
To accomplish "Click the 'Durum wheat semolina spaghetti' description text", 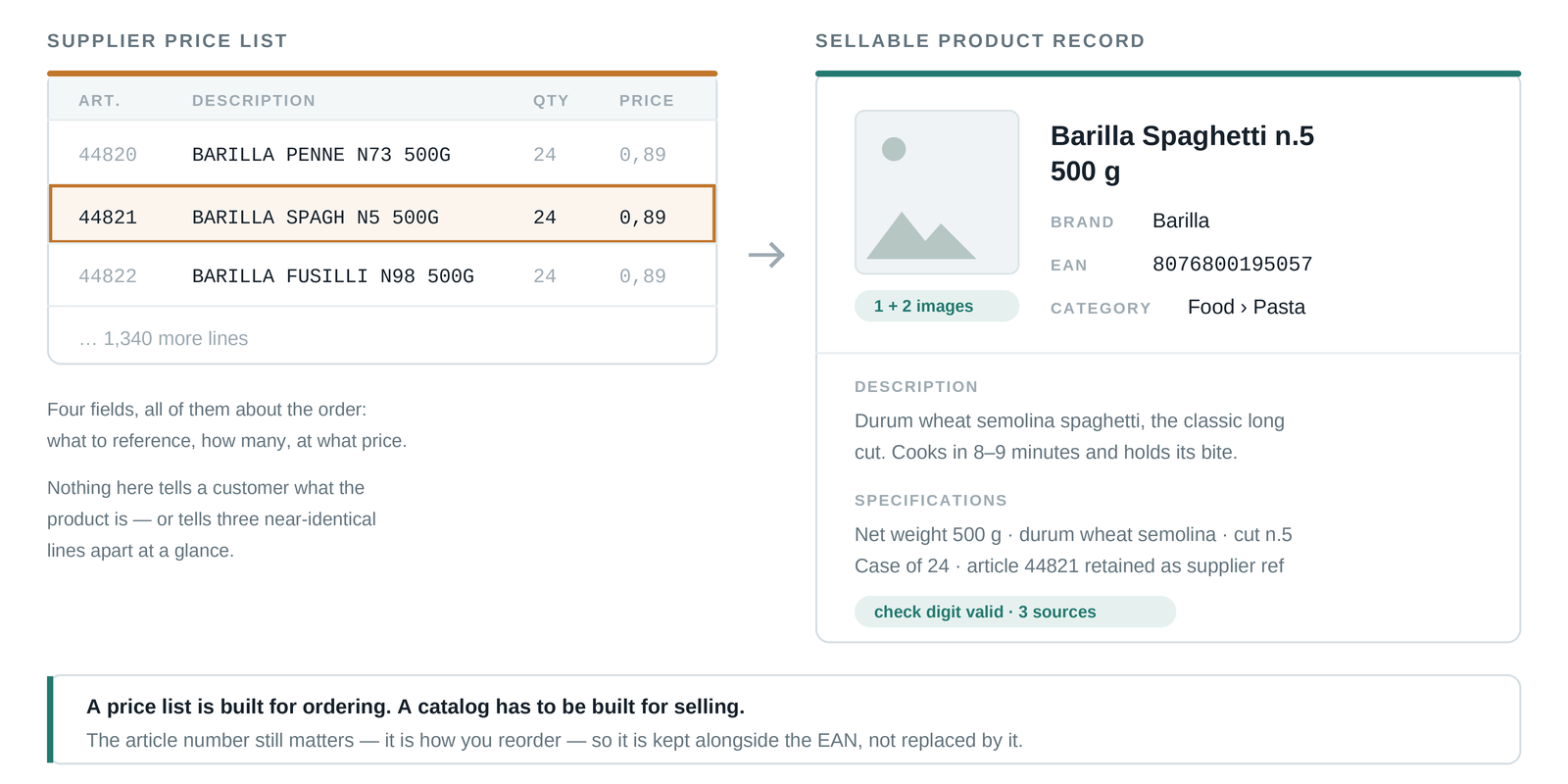I will click(1069, 436).
